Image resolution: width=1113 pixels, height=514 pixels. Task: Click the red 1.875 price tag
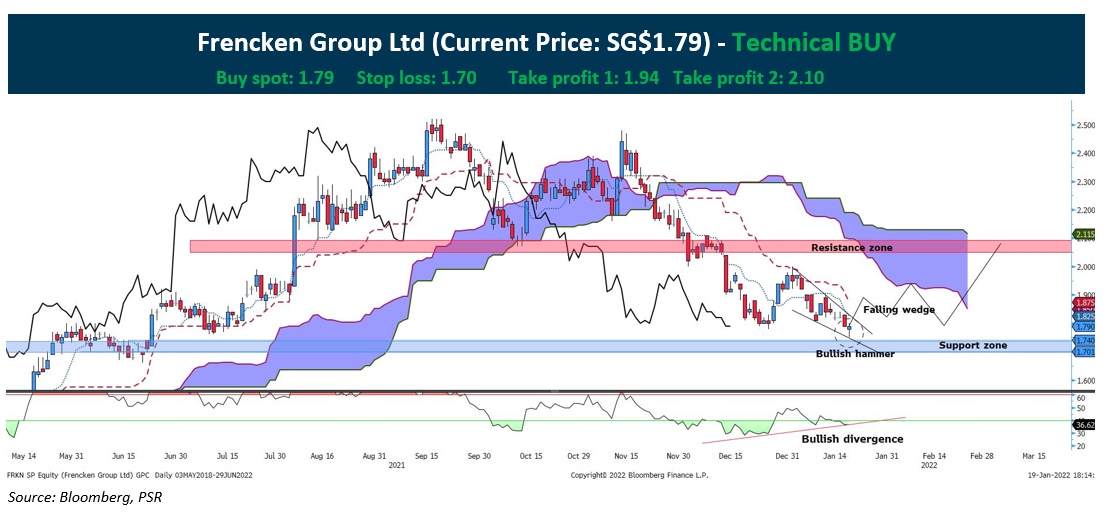pos(1085,303)
